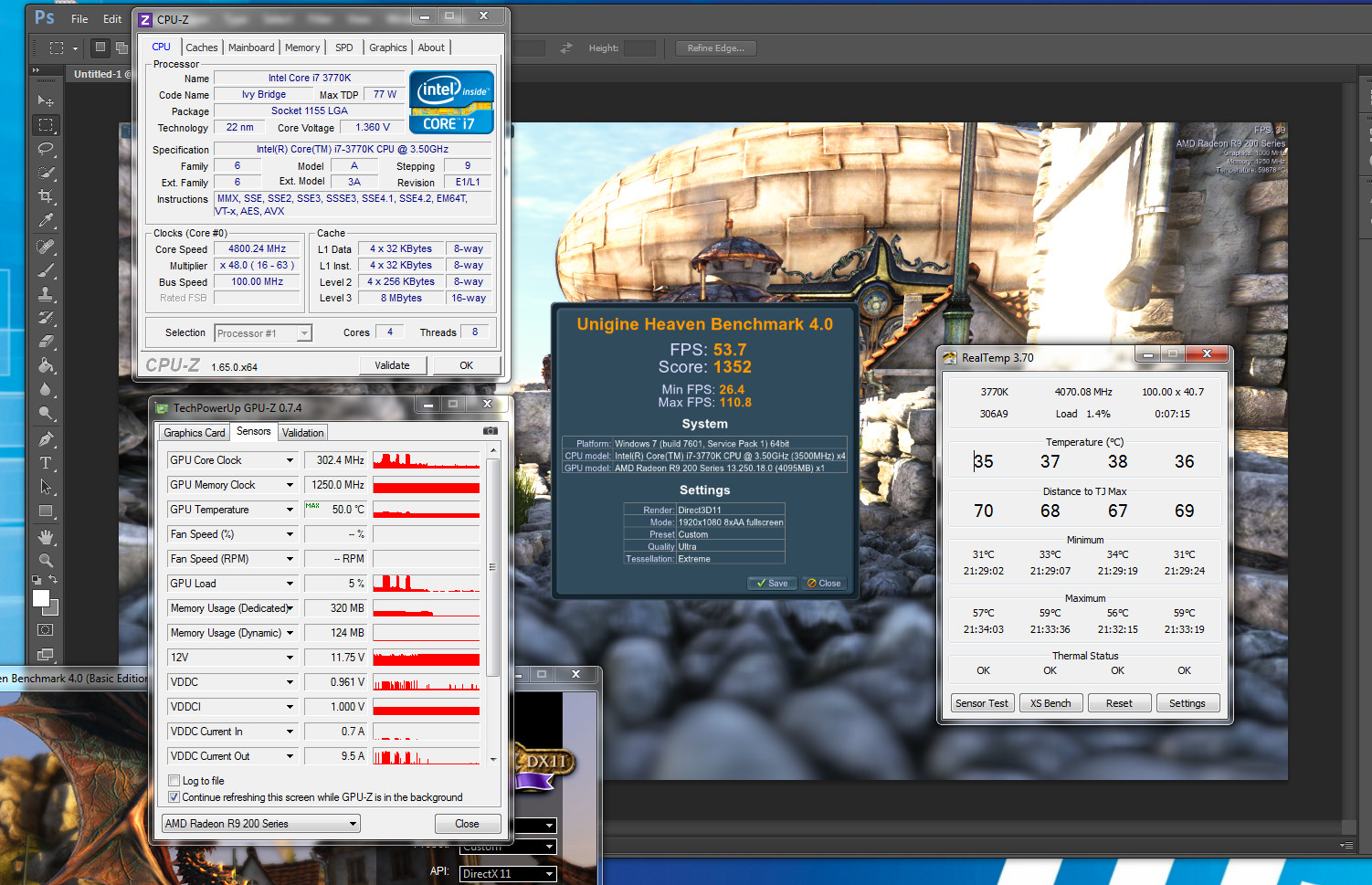Viewport: 1372px width, 885px height.
Task: Select the Pen tool
Action: click(46, 439)
